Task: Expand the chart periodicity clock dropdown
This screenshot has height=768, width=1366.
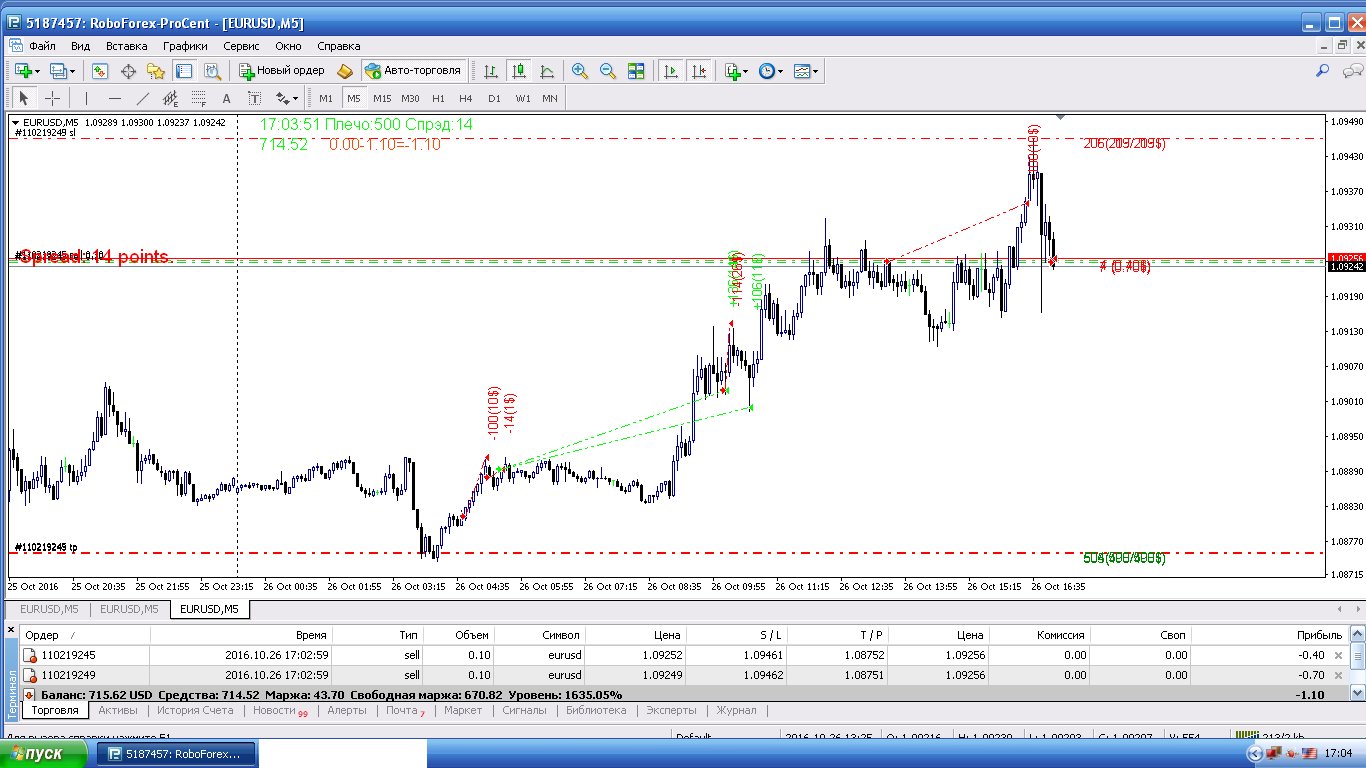Action: [771, 71]
